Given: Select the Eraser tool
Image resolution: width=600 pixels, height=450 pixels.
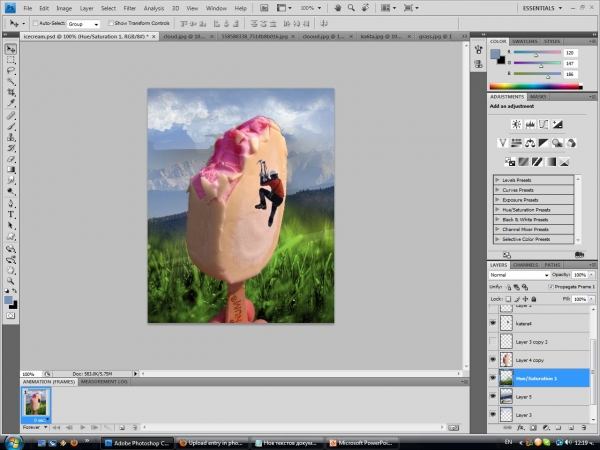Looking at the screenshot, I should click(11, 159).
